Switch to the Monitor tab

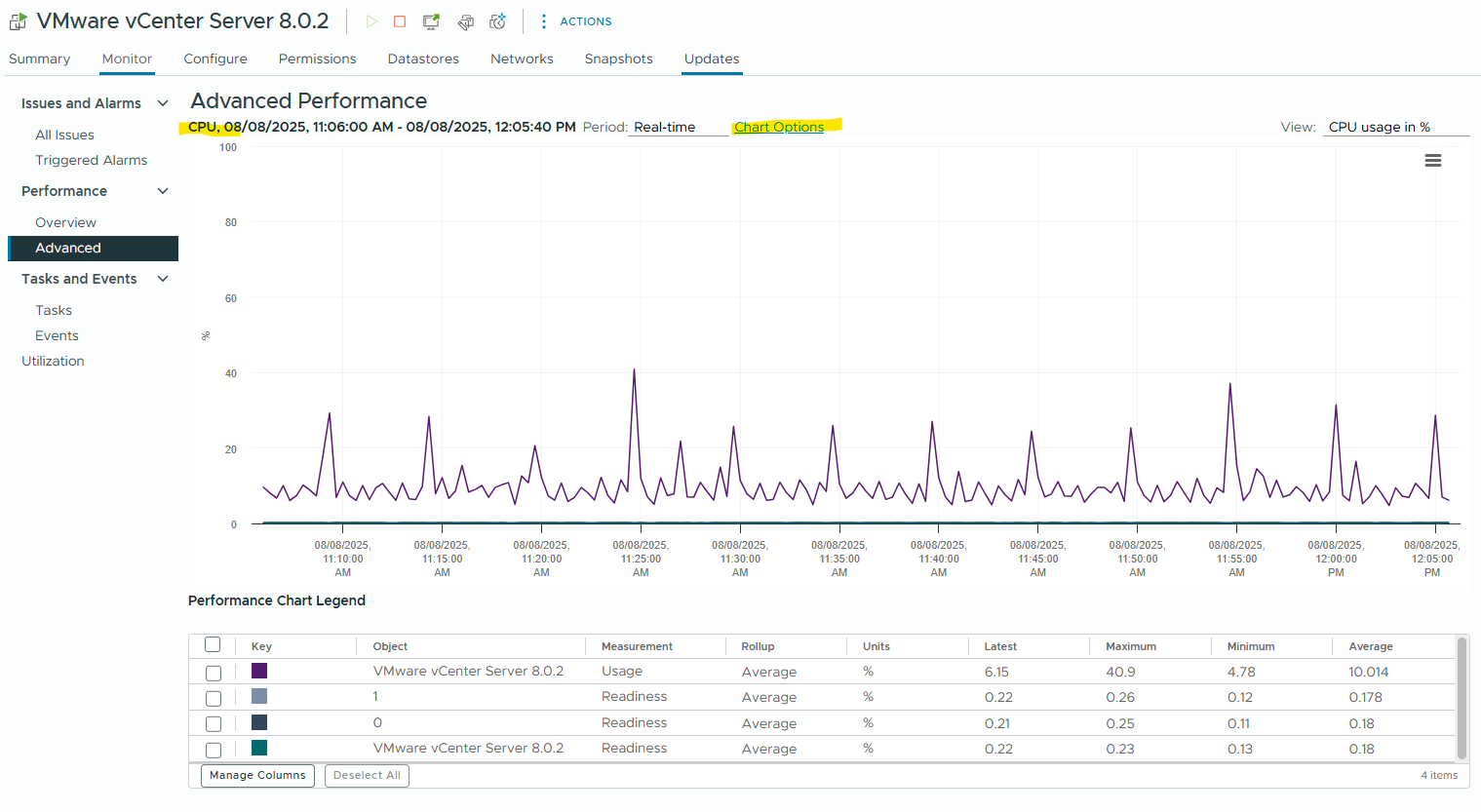[x=127, y=58]
